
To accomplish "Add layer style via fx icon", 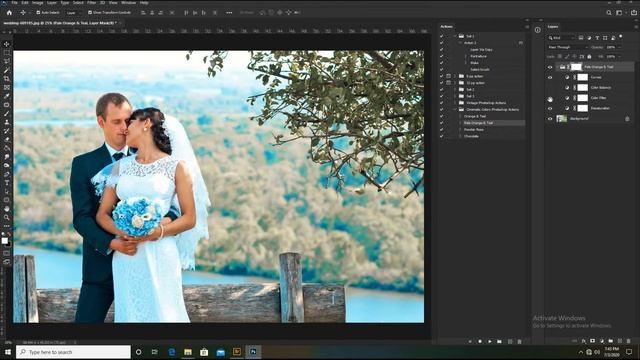I will tap(584, 341).
